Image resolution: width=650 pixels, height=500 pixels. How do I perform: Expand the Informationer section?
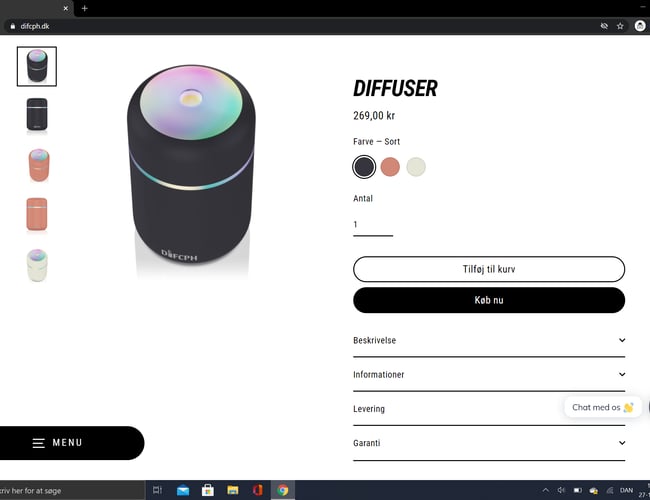(x=489, y=374)
